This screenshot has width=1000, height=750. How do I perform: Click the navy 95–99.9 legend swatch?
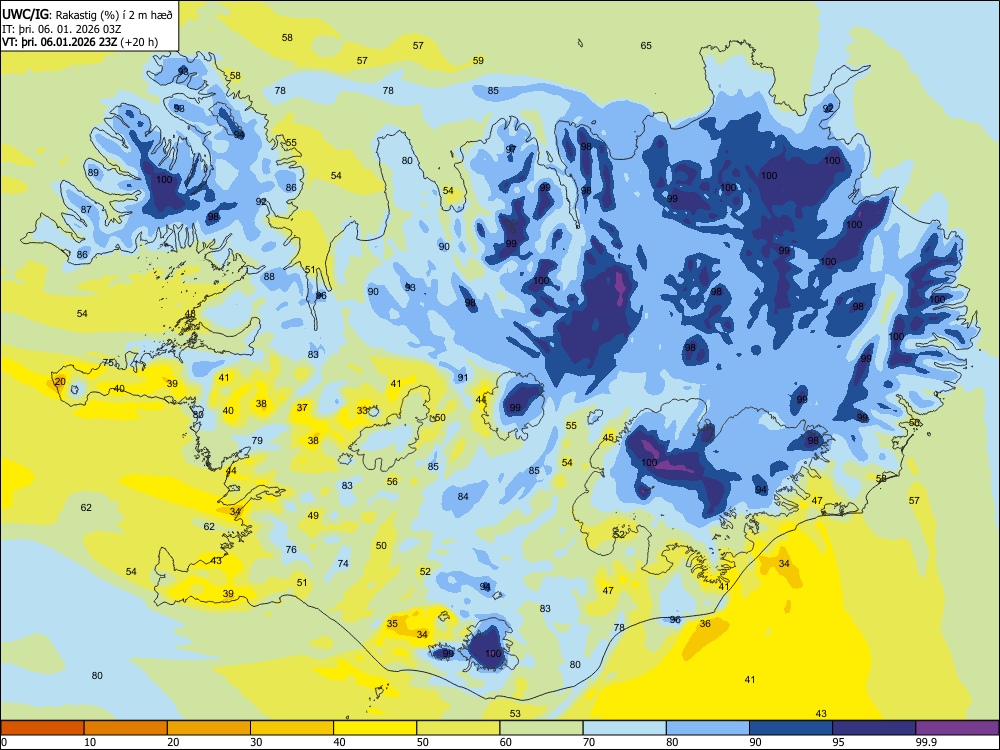[x=874, y=728]
